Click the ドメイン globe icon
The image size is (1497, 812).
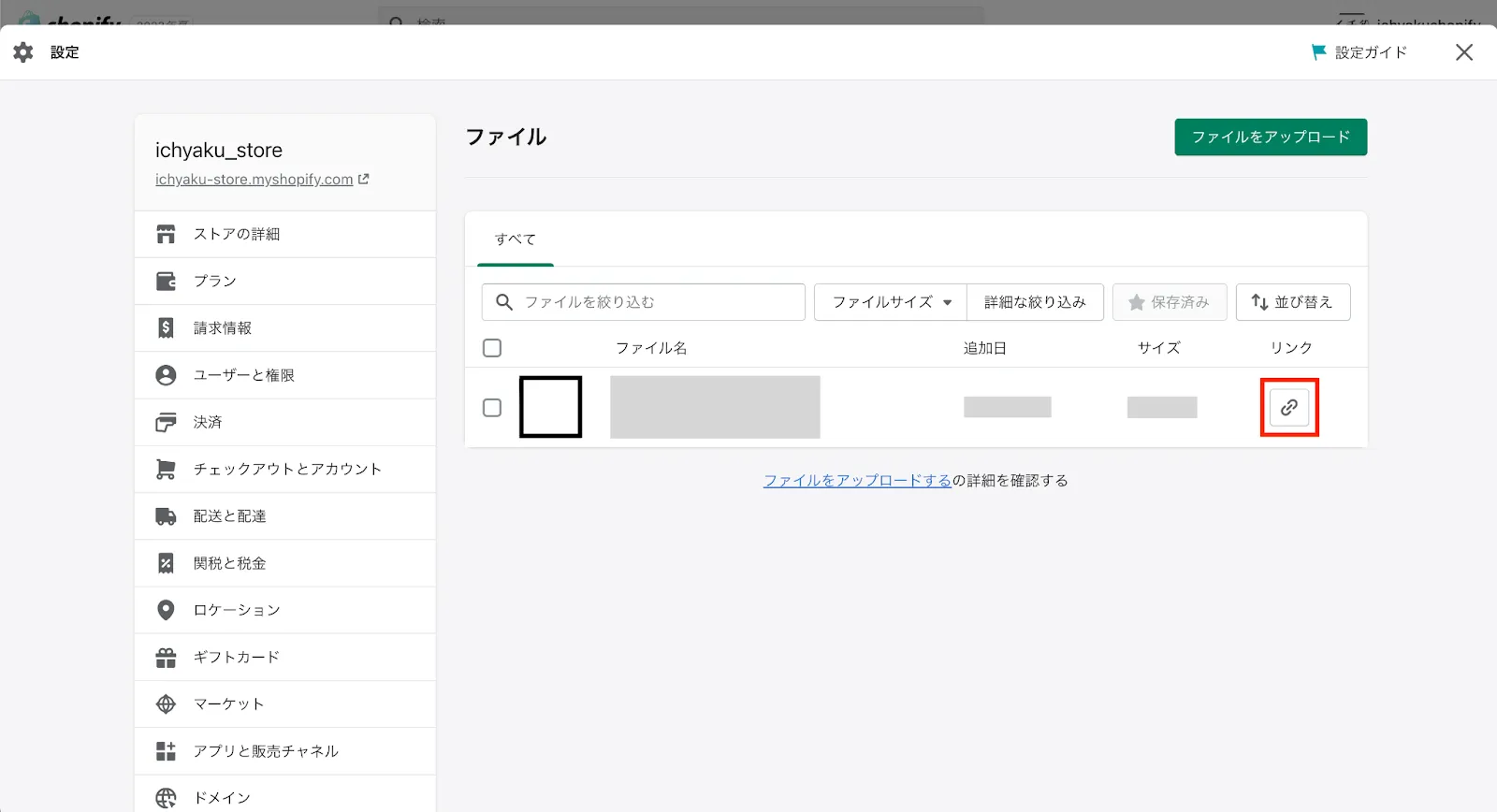pyautogui.click(x=166, y=798)
